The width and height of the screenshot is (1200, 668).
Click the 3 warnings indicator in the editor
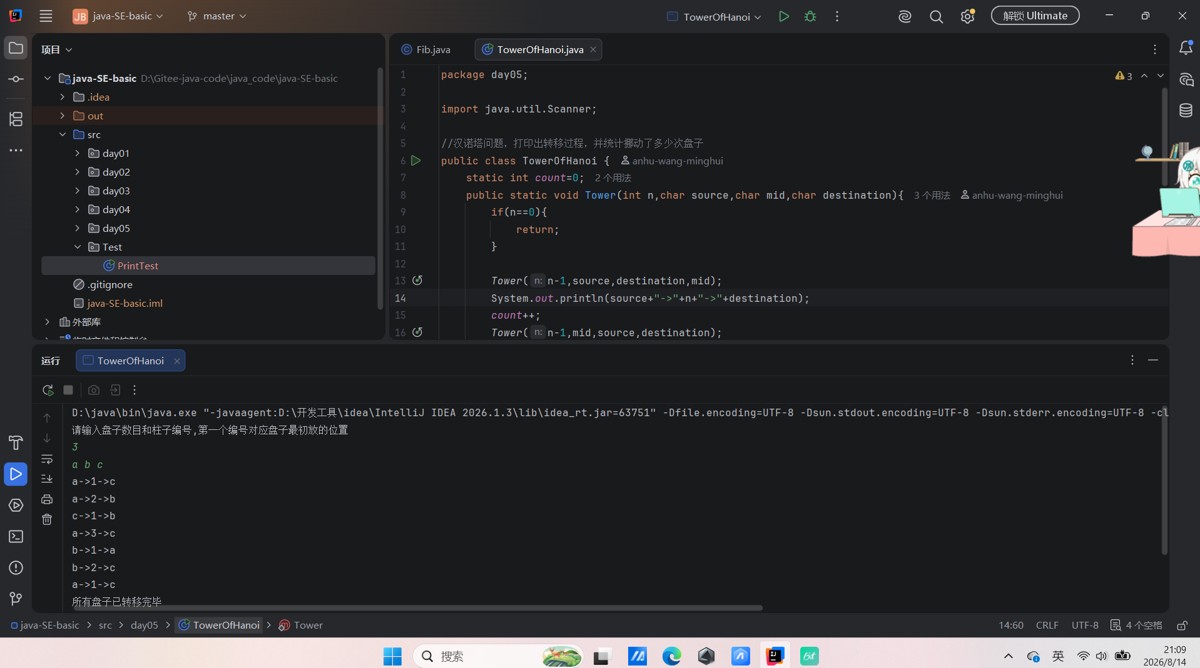[x=1124, y=76]
